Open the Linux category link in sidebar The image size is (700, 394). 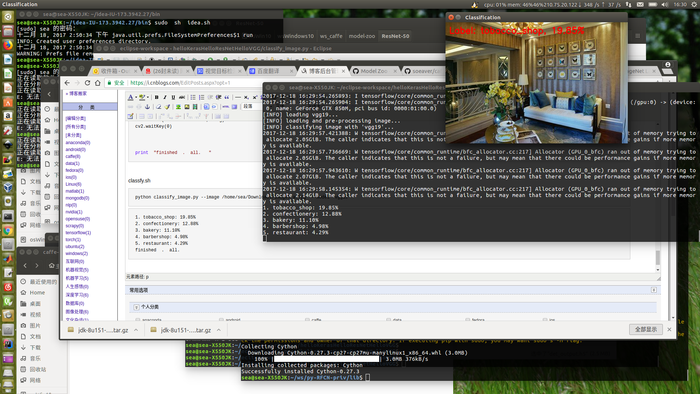coord(73,184)
